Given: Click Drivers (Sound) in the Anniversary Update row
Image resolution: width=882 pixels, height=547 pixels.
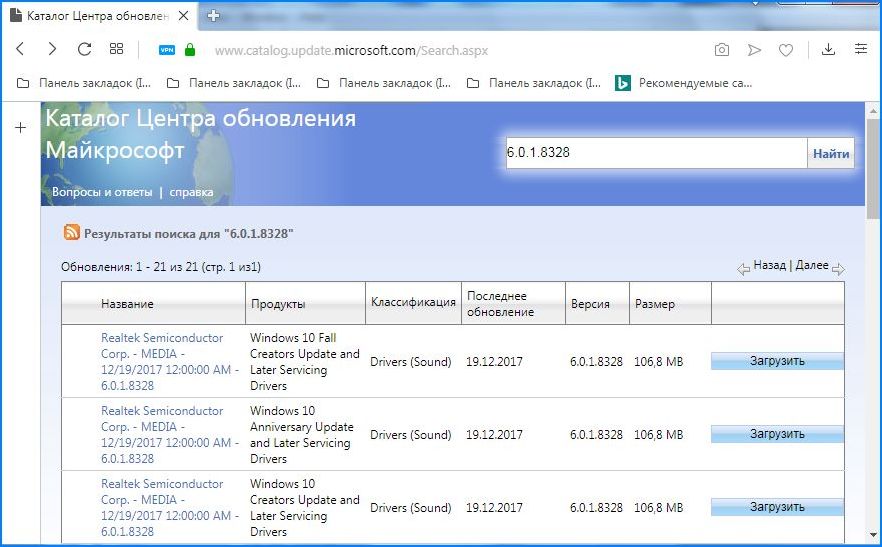Looking at the screenshot, I should [x=411, y=435].
